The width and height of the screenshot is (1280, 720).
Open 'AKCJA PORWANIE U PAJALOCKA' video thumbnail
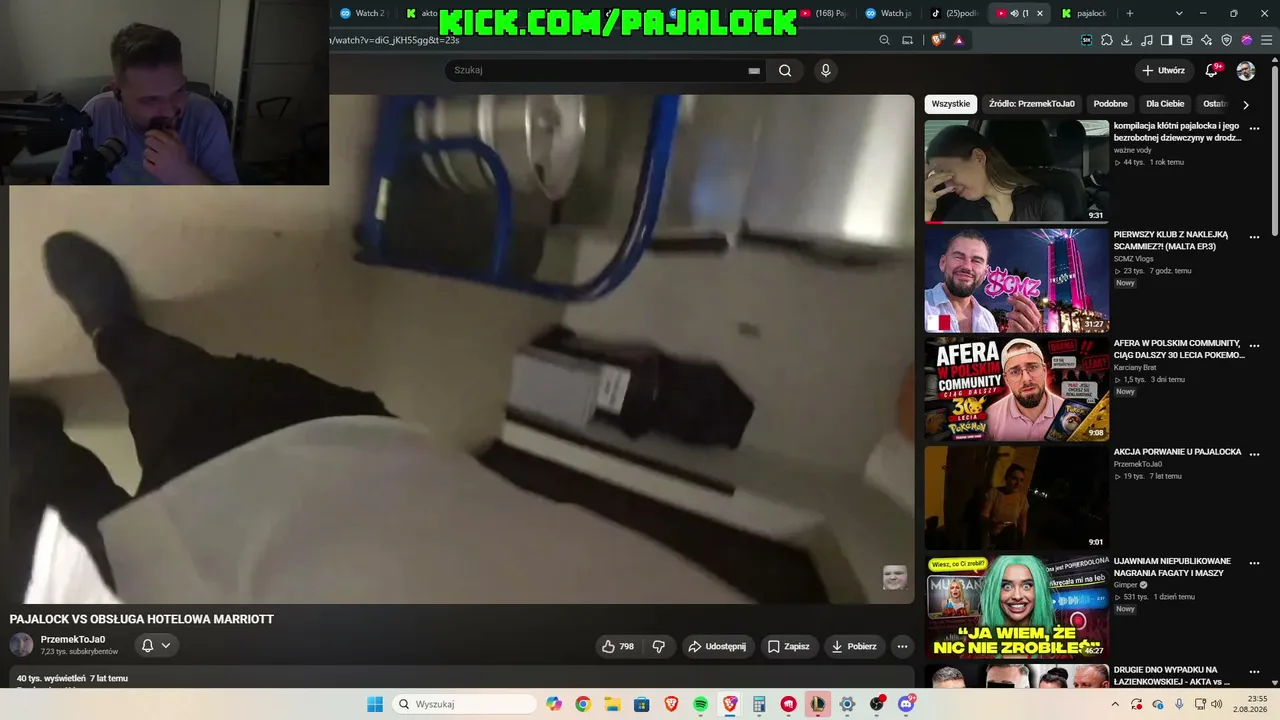[1017, 497]
